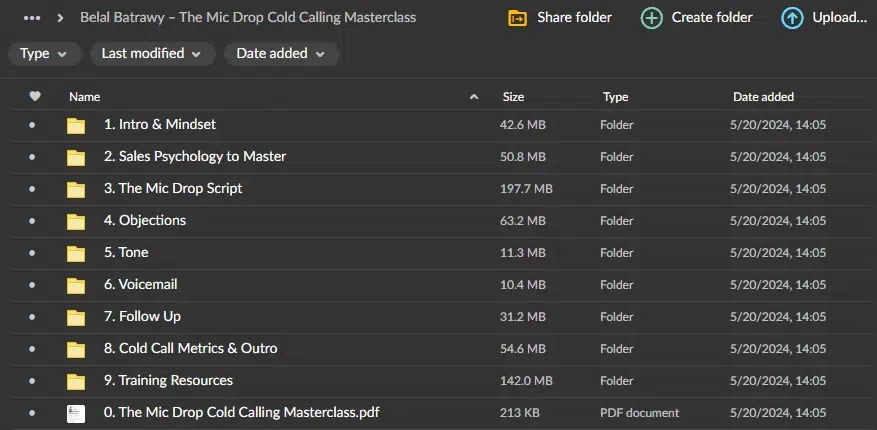Open the Last modified filter dropdown
877x430 pixels.
(x=152, y=54)
